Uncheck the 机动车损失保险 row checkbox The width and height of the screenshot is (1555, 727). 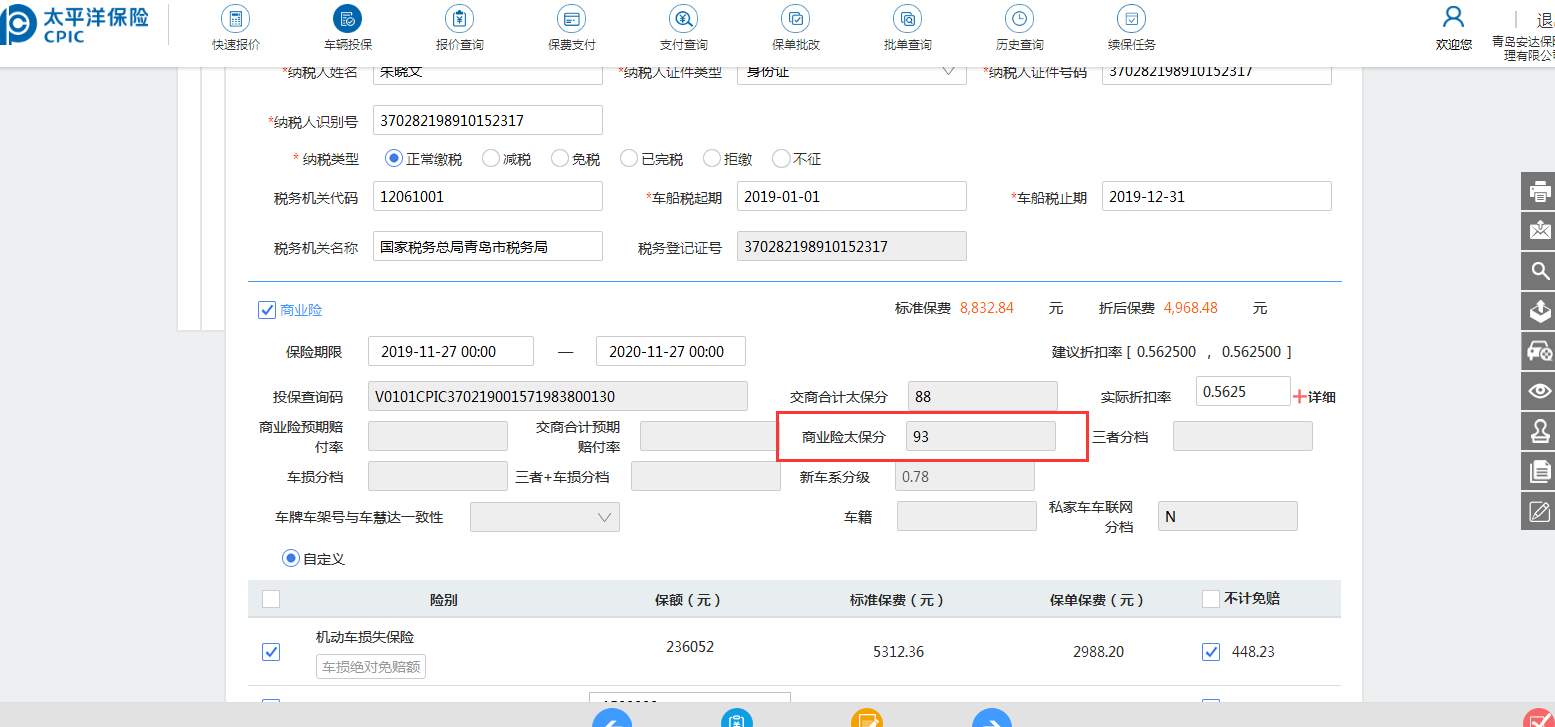pyautogui.click(x=271, y=652)
